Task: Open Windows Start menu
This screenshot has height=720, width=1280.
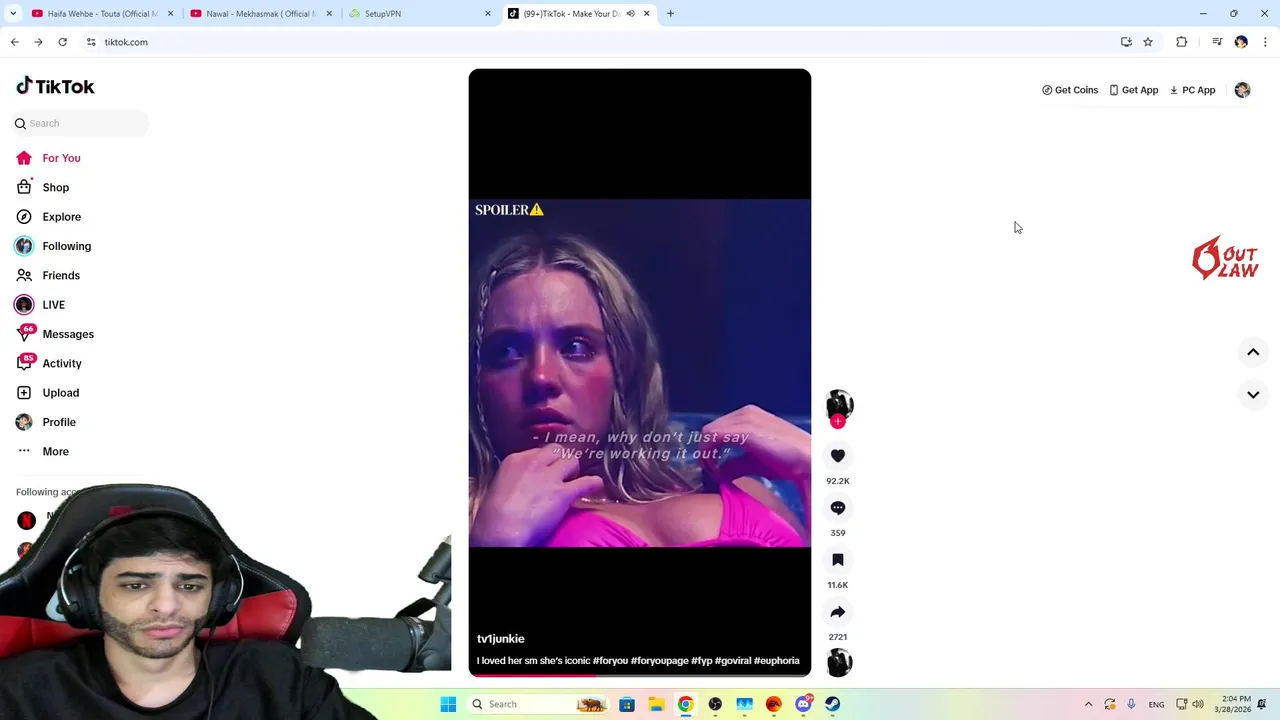Action: point(448,704)
